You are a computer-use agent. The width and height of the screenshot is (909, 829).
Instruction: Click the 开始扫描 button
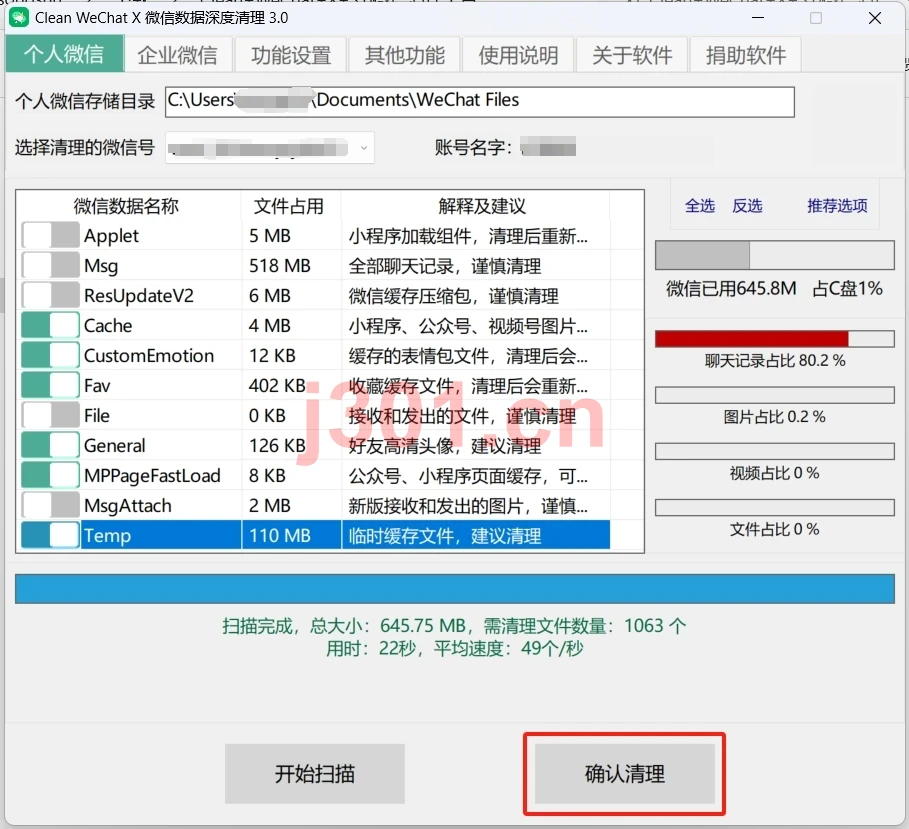pyautogui.click(x=315, y=774)
